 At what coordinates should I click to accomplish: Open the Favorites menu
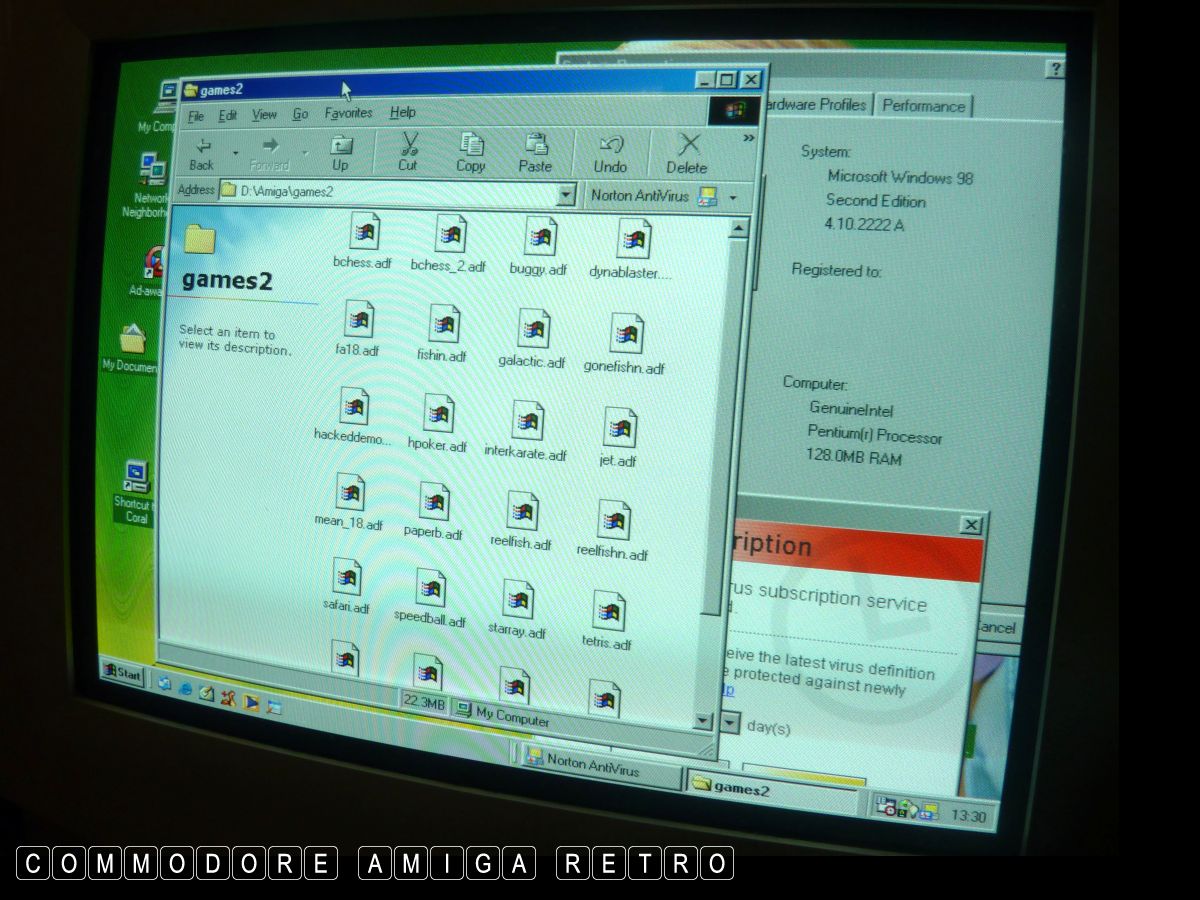pyautogui.click(x=348, y=113)
